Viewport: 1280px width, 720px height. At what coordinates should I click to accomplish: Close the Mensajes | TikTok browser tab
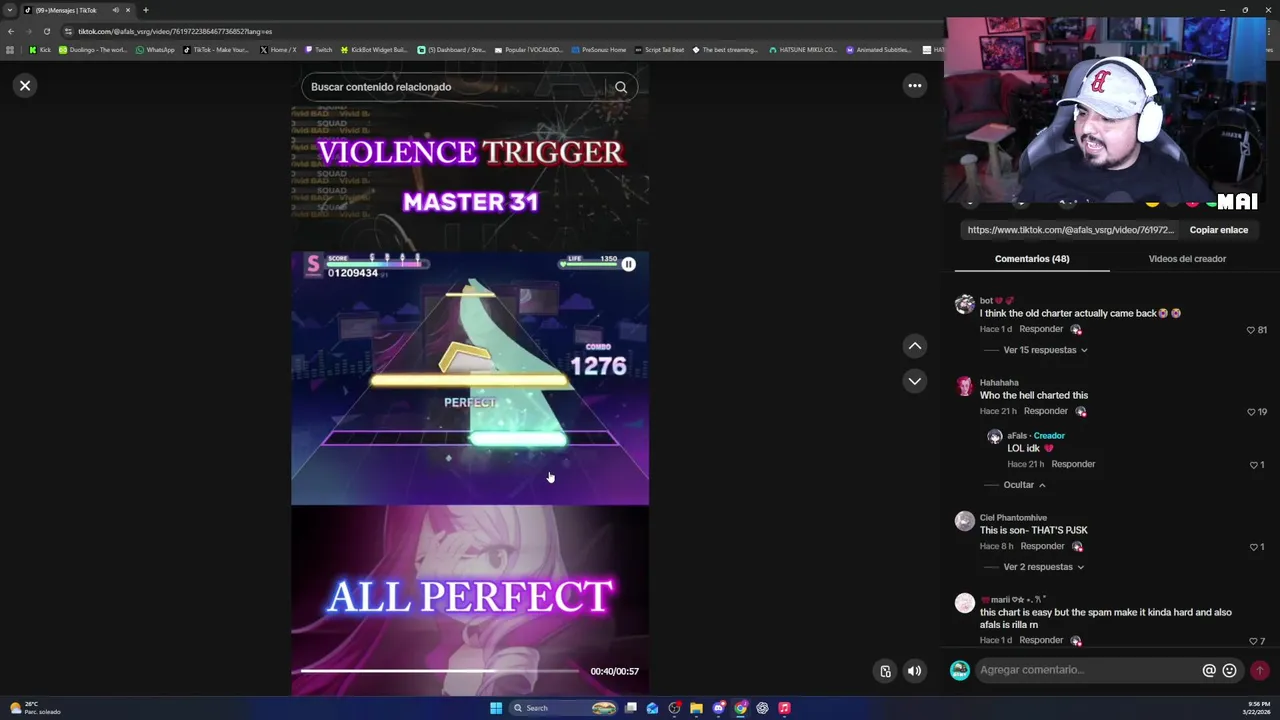tap(128, 10)
